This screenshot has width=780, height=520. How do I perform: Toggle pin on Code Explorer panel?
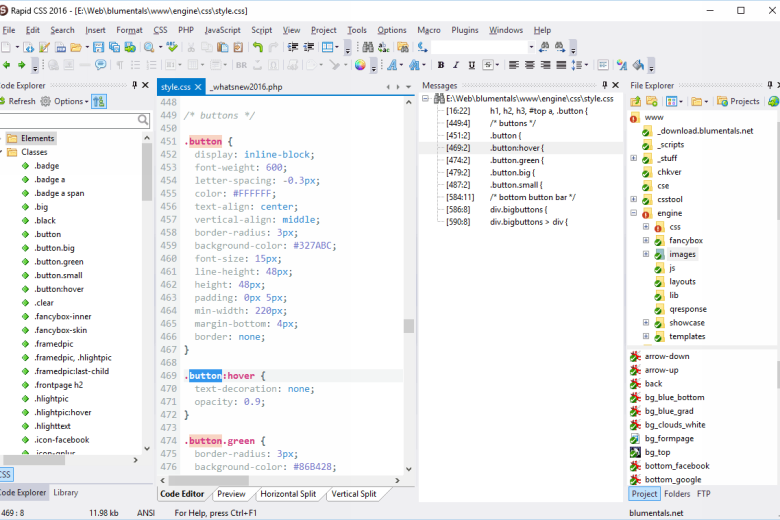point(134,85)
